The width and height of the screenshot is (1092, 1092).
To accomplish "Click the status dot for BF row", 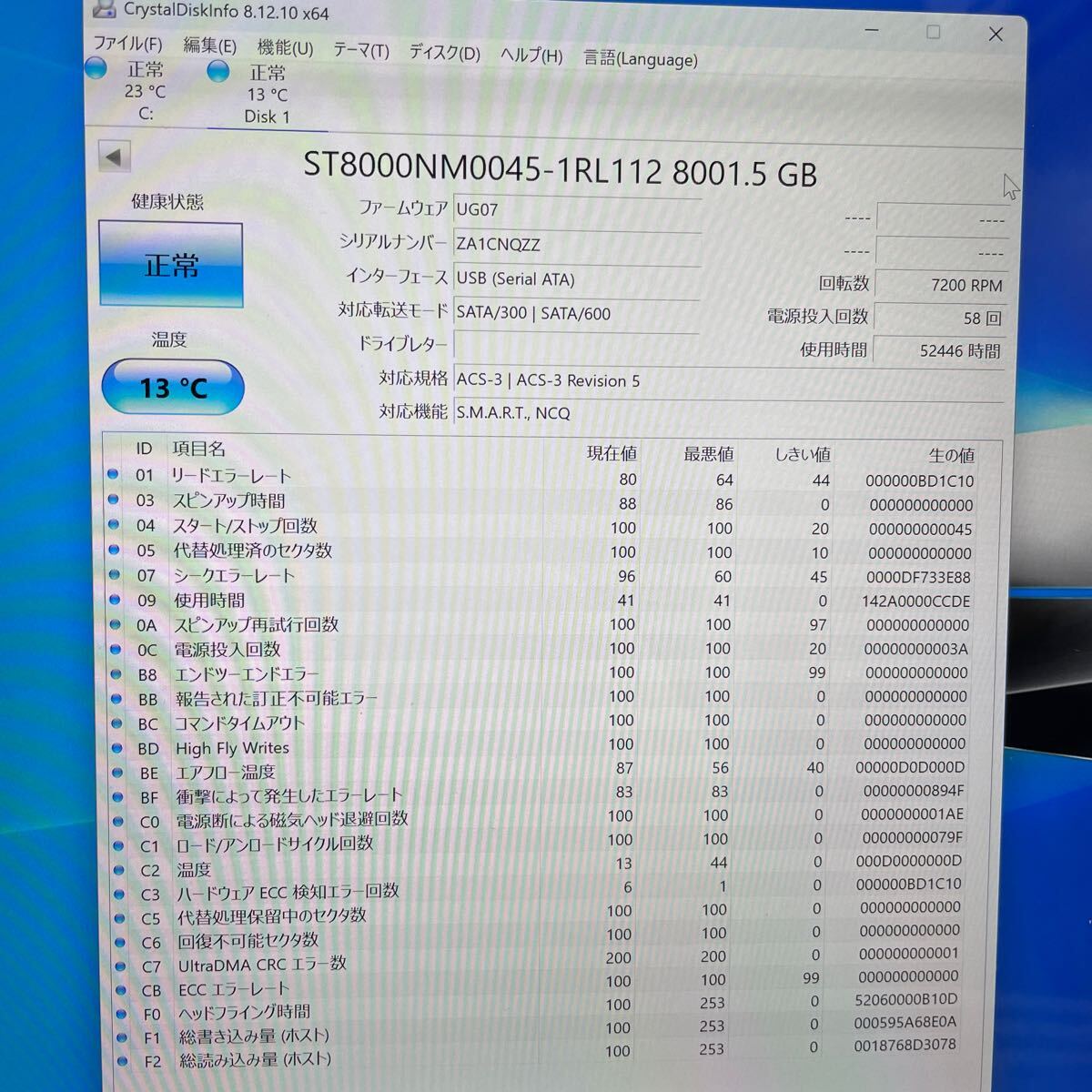I will pyautogui.click(x=117, y=796).
